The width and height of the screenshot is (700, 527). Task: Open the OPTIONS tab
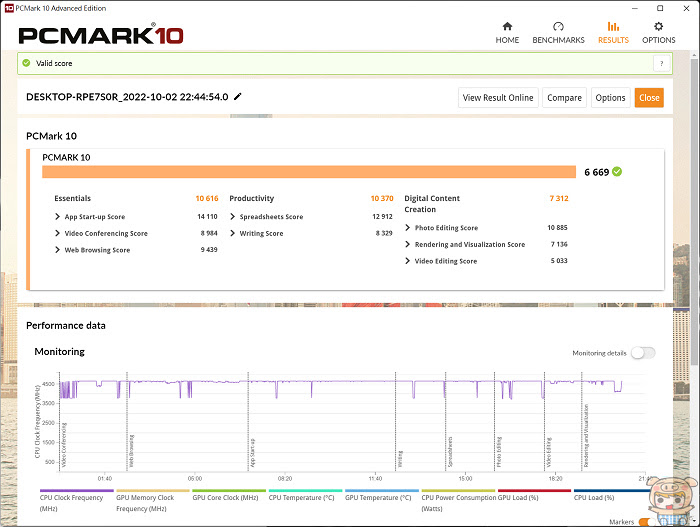tap(658, 33)
